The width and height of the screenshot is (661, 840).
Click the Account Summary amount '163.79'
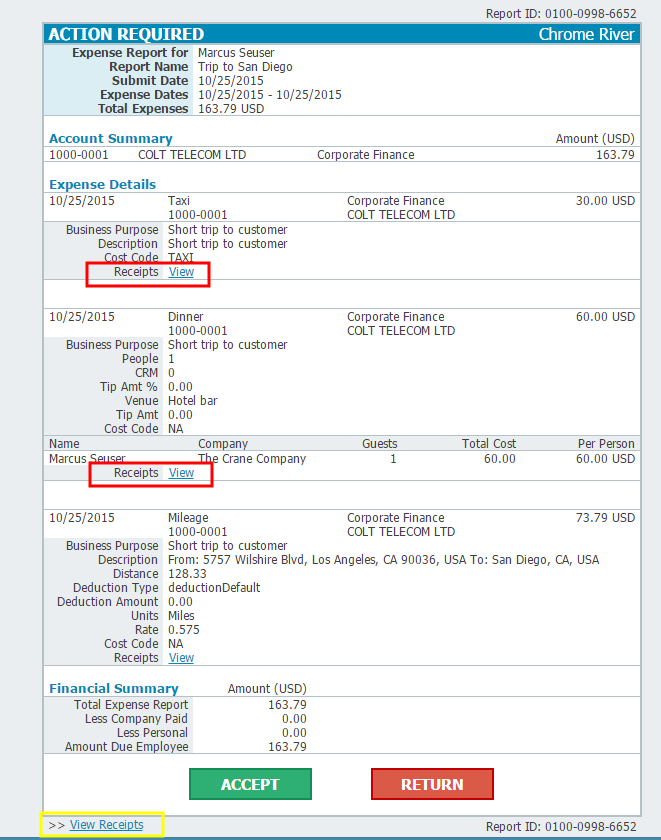[615, 155]
